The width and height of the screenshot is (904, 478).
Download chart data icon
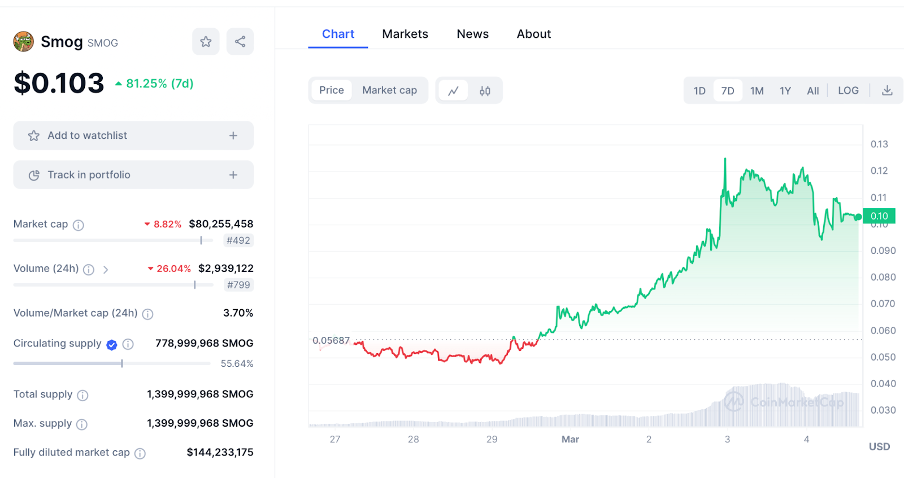pos(887,91)
